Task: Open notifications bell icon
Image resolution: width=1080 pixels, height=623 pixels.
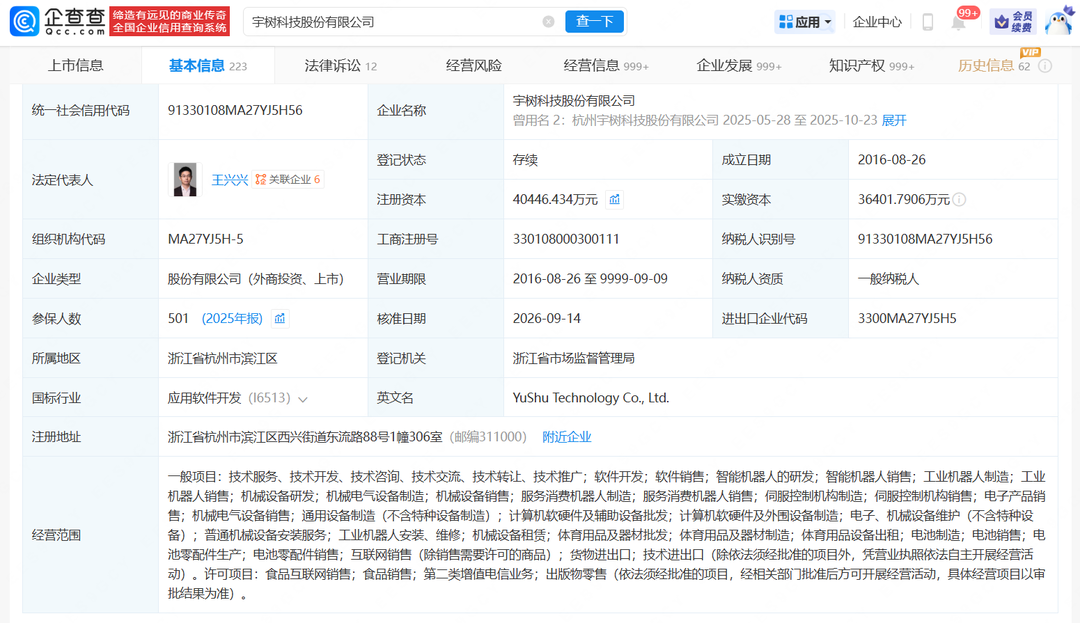Action: click(958, 23)
